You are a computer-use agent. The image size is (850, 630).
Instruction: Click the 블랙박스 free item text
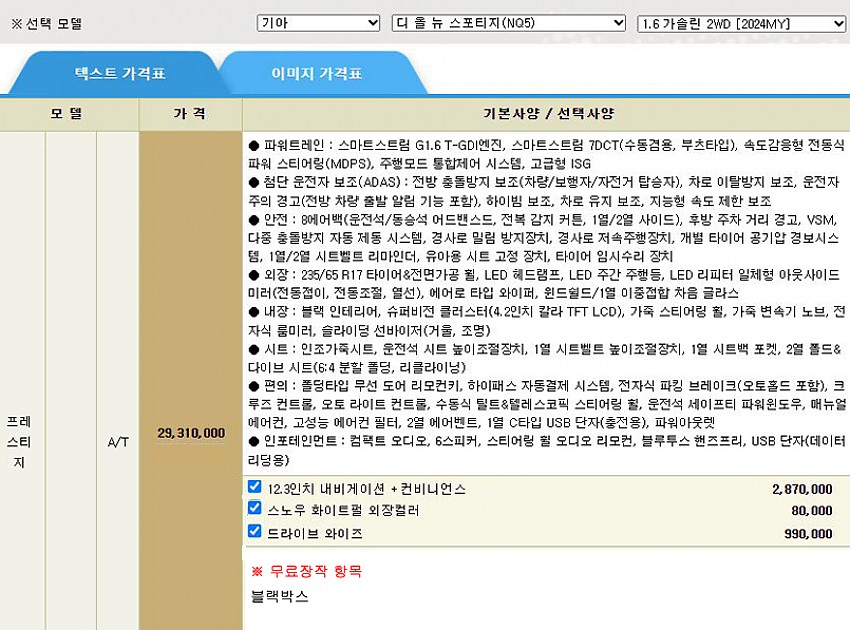pyautogui.click(x=280, y=596)
